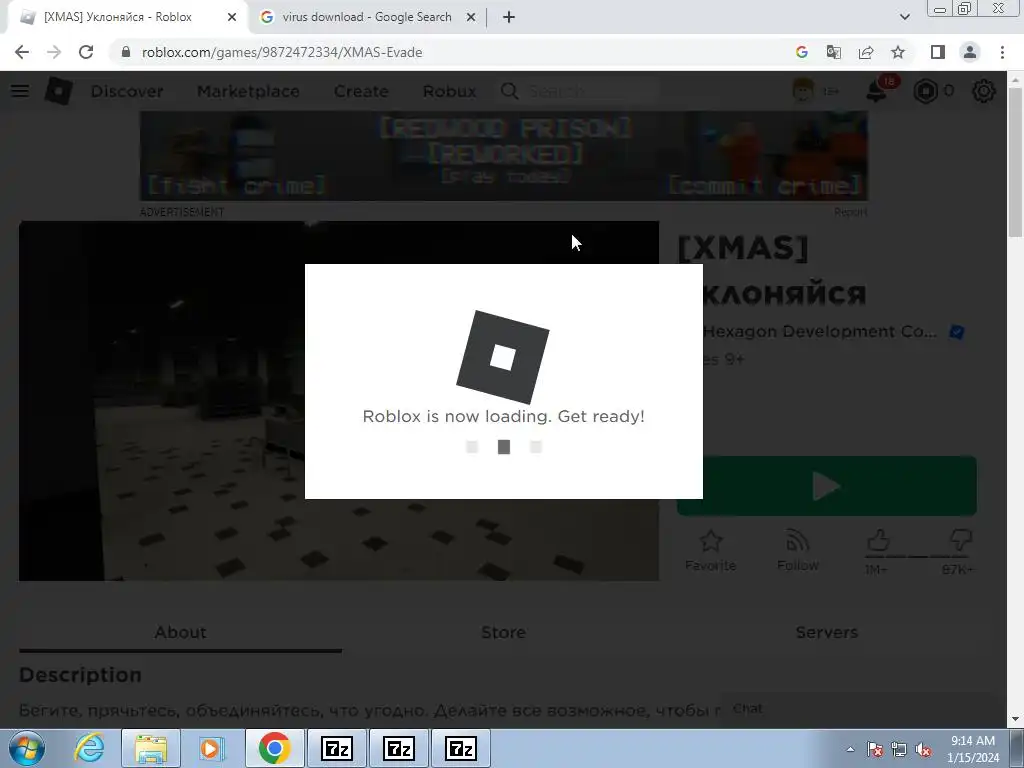Open the user avatar in Roblox header

pos(803,91)
